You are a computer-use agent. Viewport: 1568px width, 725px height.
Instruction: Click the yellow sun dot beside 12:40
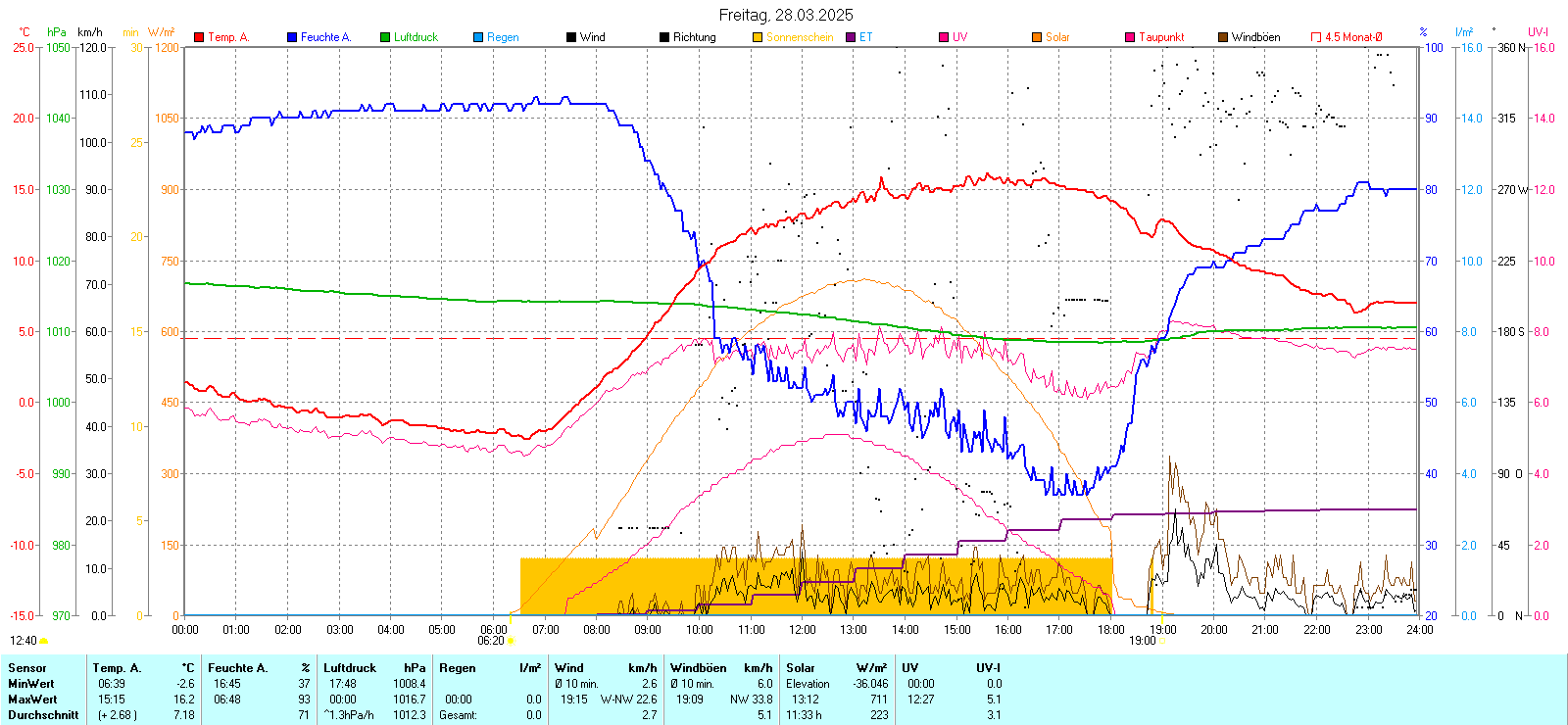tap(43, 641)
